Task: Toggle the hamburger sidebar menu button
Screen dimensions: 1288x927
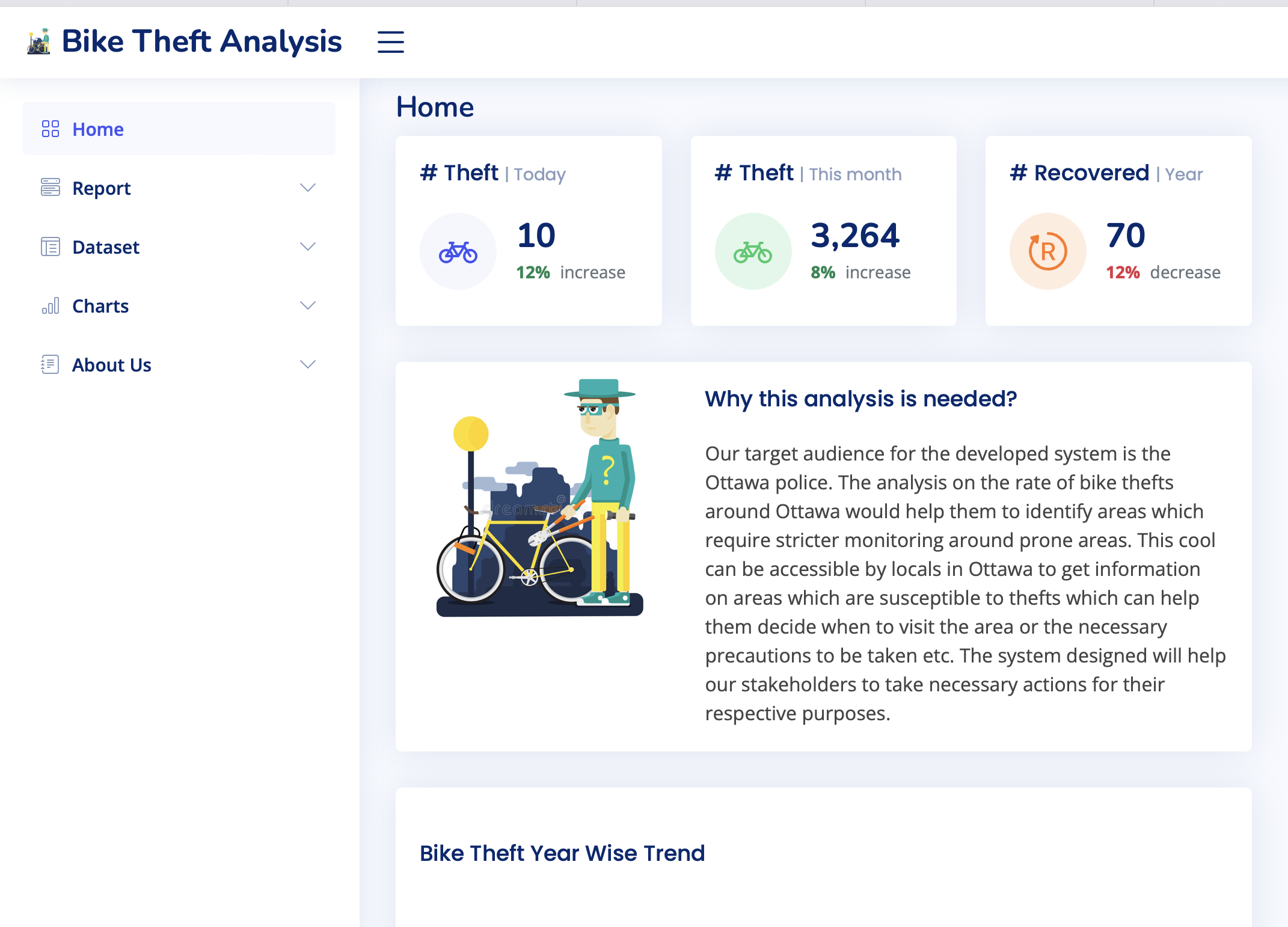Action: click(390, 42)
